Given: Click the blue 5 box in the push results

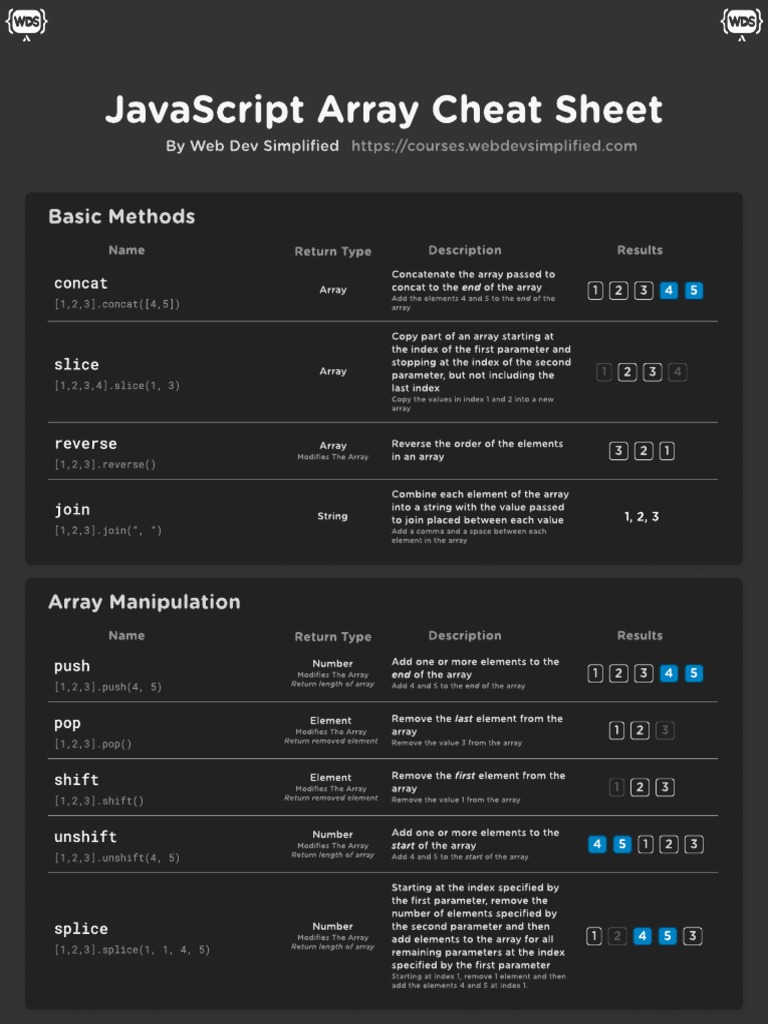Looking at the screenshot, I should coord(693,673).
